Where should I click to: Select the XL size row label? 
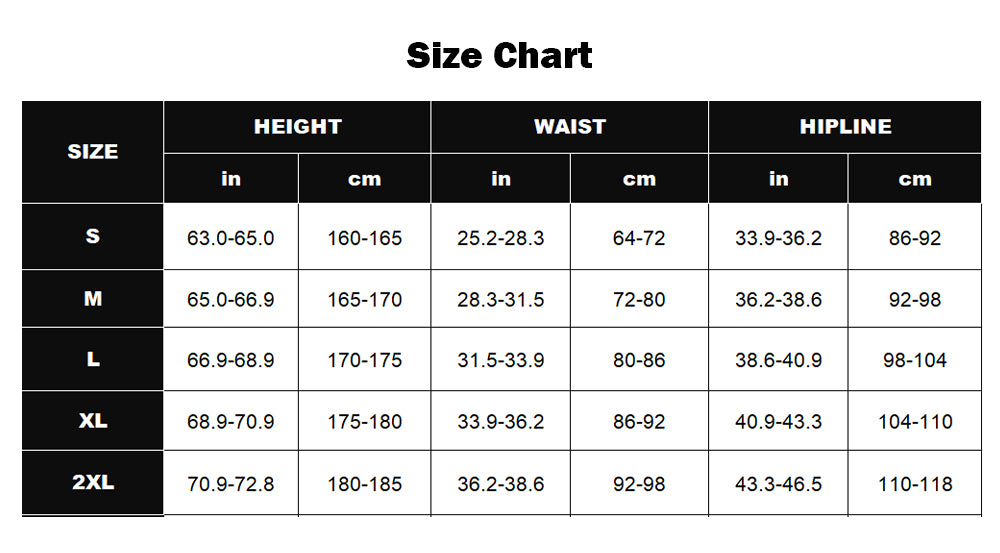93,421
